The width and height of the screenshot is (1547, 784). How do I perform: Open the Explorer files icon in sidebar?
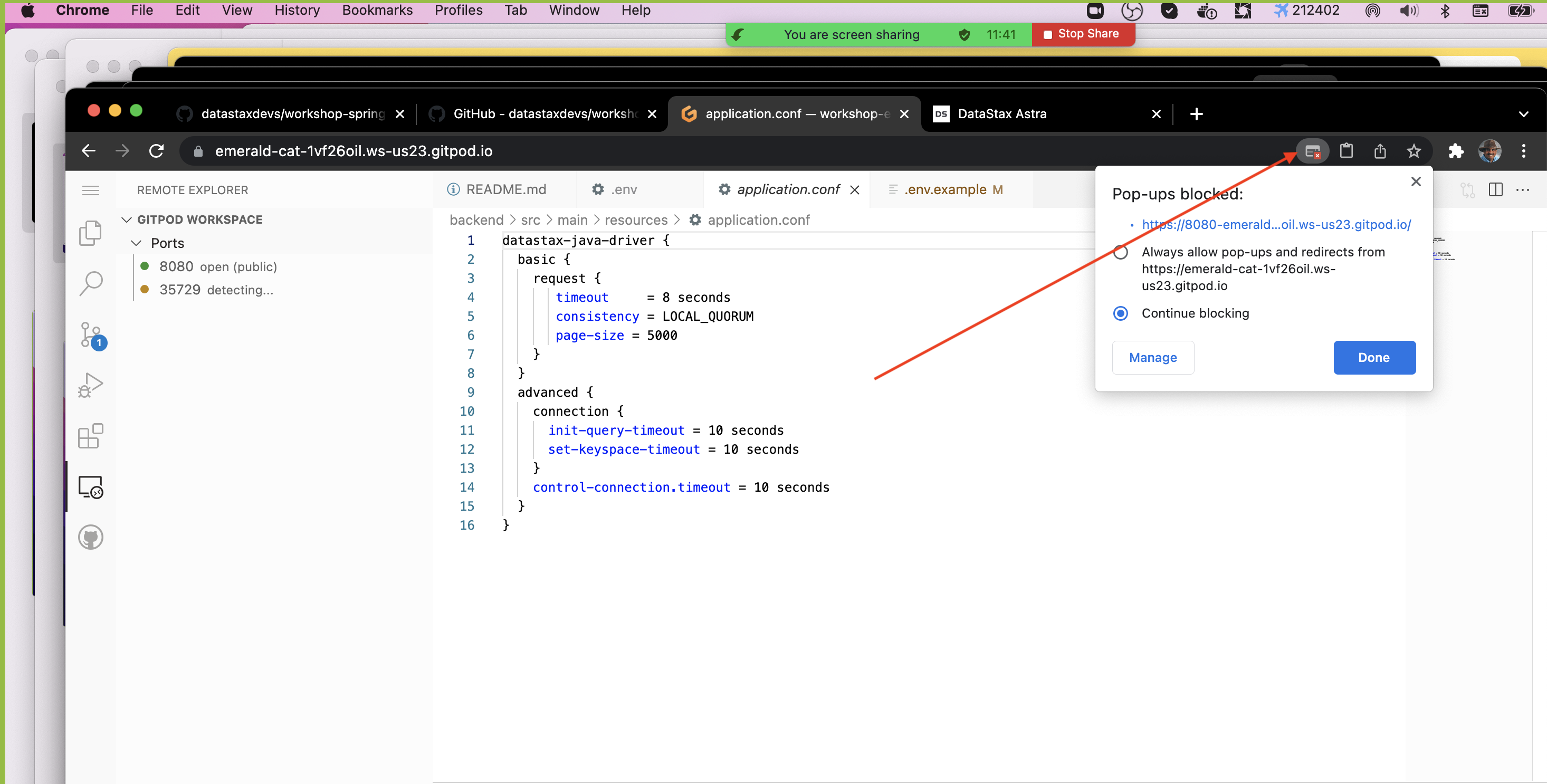(x=91, y=233)
